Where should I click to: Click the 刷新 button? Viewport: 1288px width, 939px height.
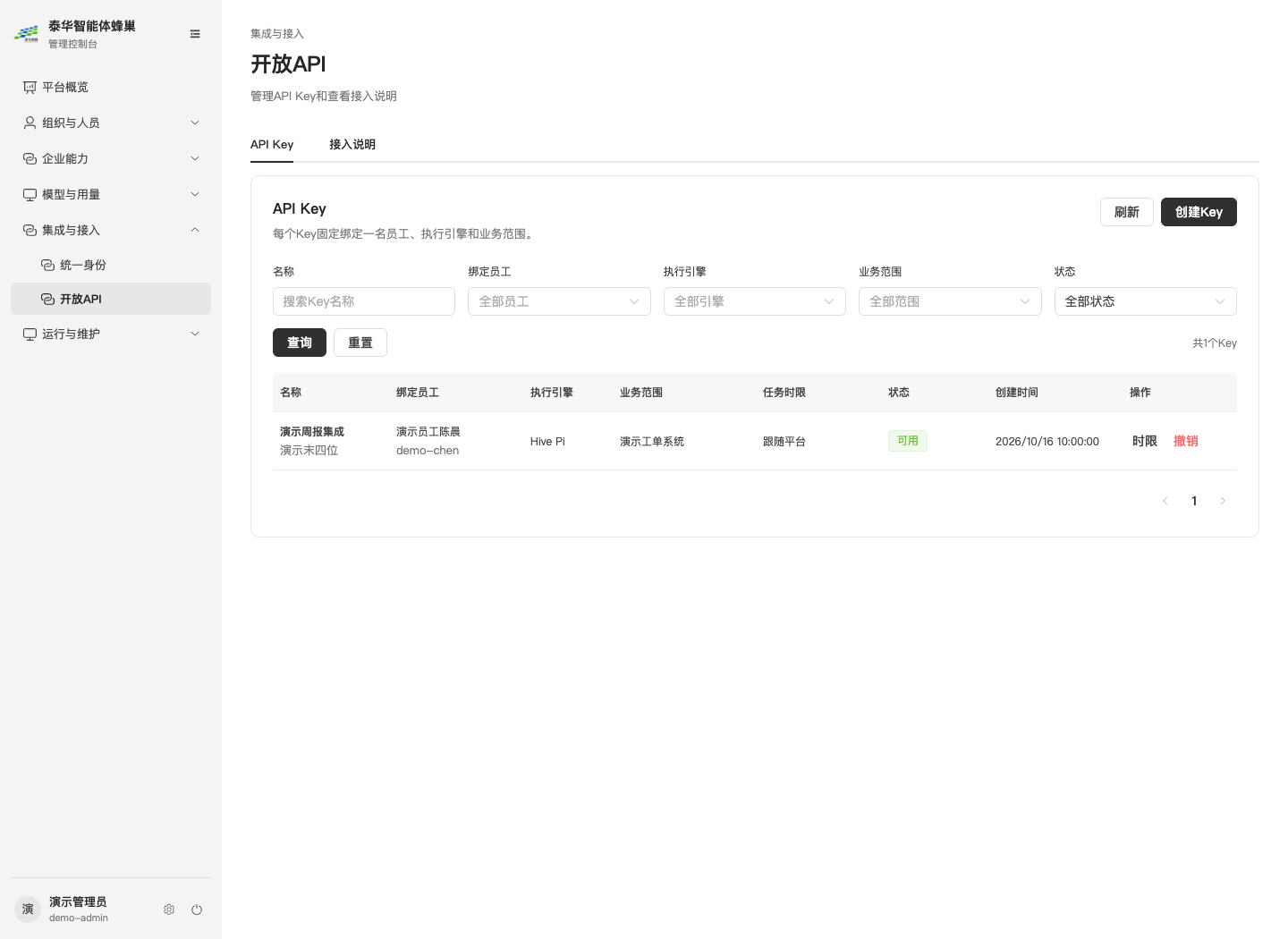[x=1127, y=212]
